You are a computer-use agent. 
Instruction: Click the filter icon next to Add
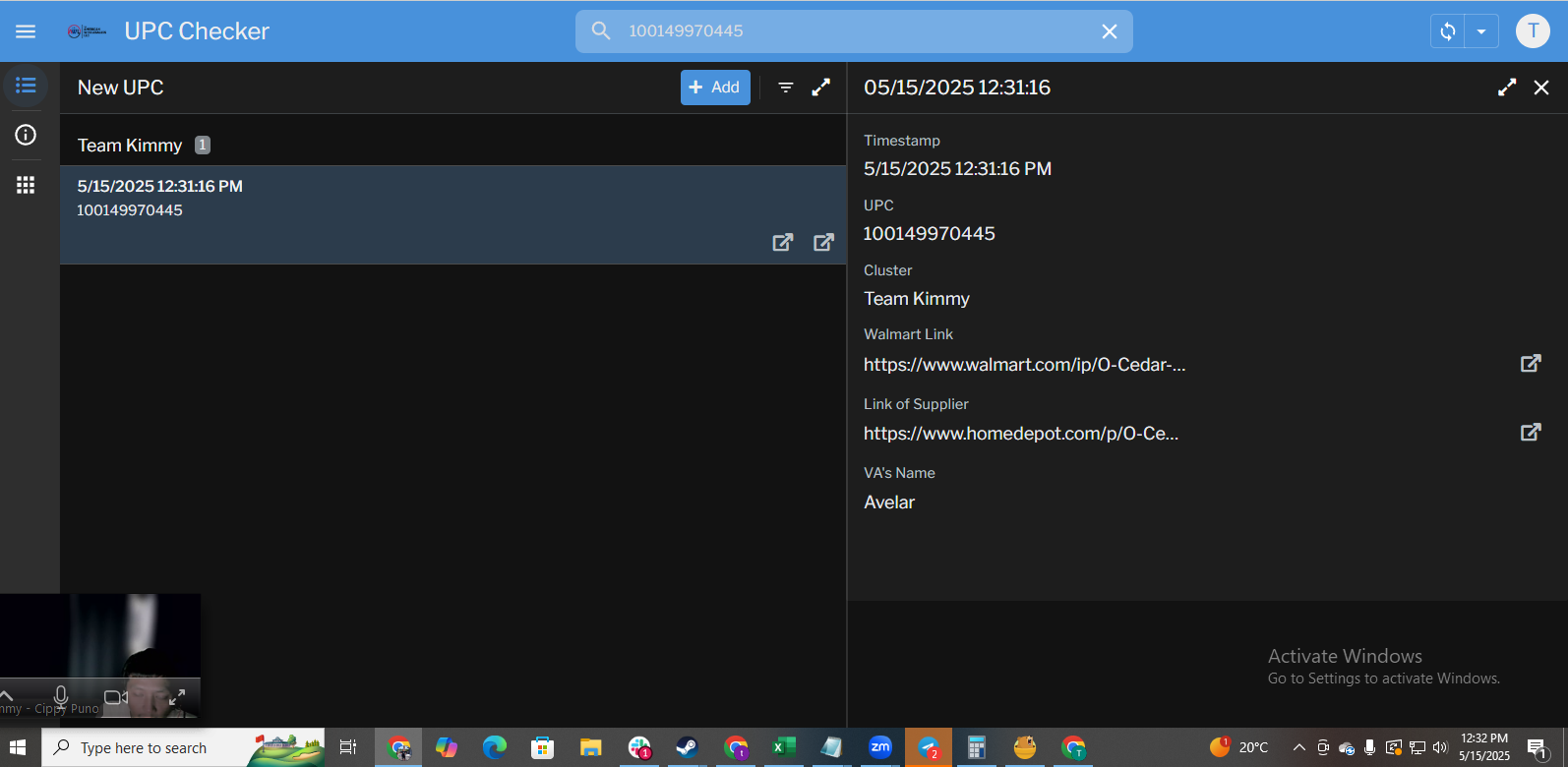[786, 88]
